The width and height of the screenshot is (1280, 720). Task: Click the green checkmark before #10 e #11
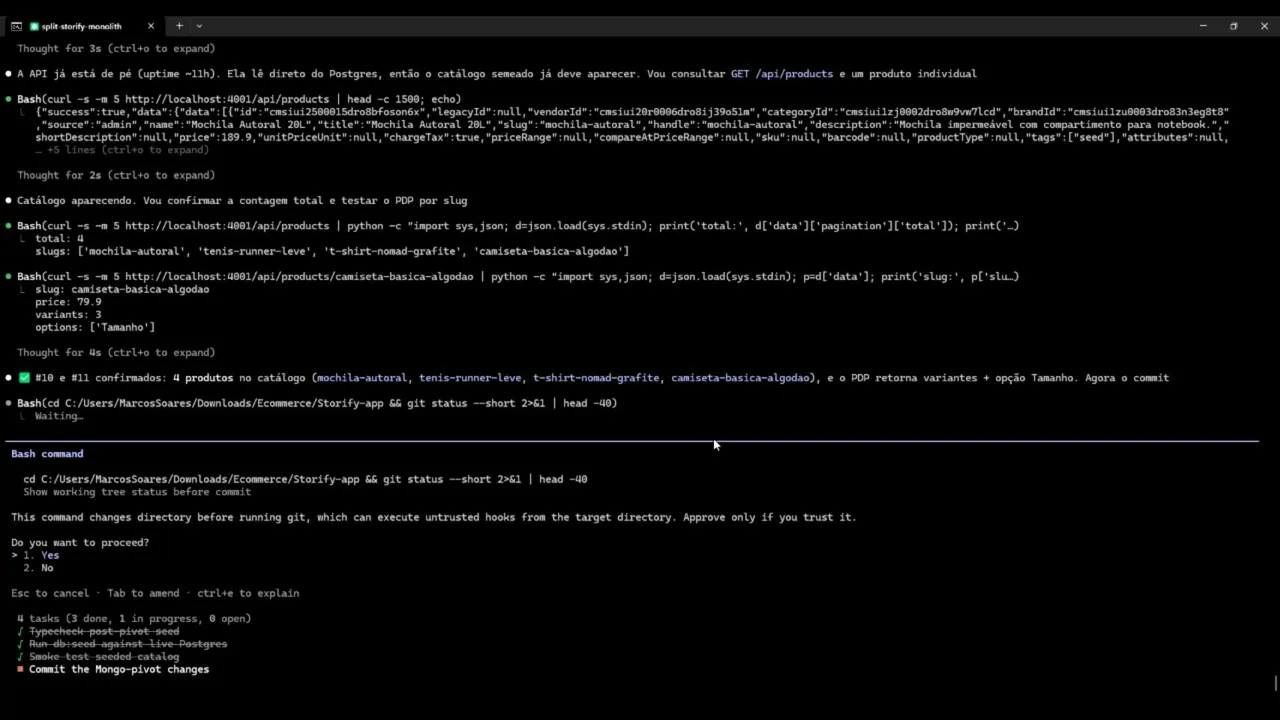pyautogui.click(x=24, y=378)
